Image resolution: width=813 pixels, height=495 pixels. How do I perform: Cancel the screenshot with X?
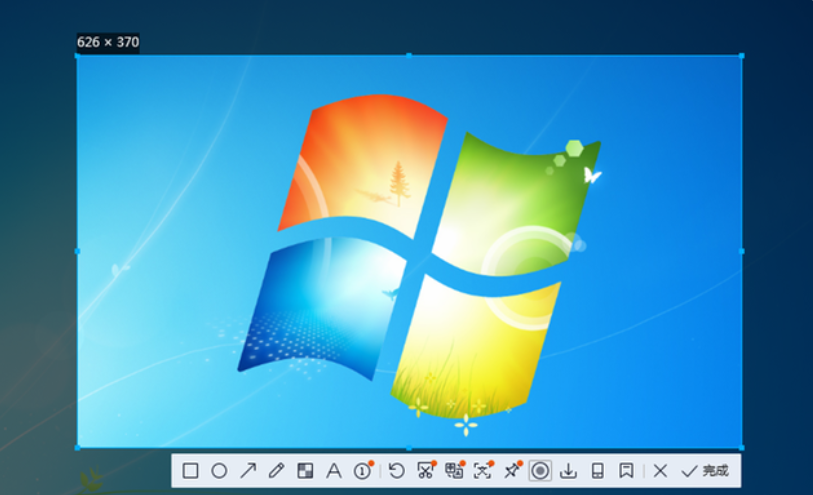coord(660,470)
